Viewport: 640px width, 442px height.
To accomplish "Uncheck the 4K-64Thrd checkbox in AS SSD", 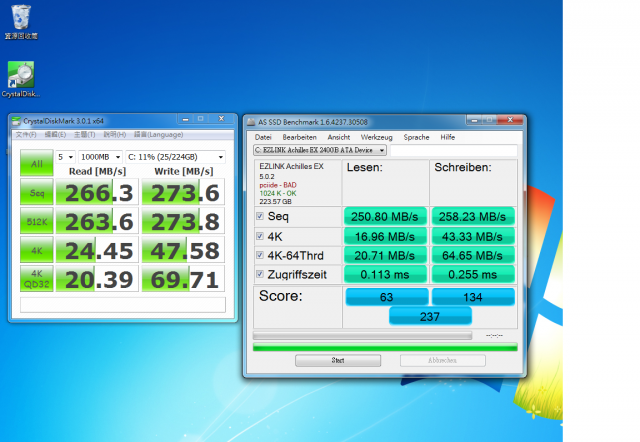I will click(260, 255).
